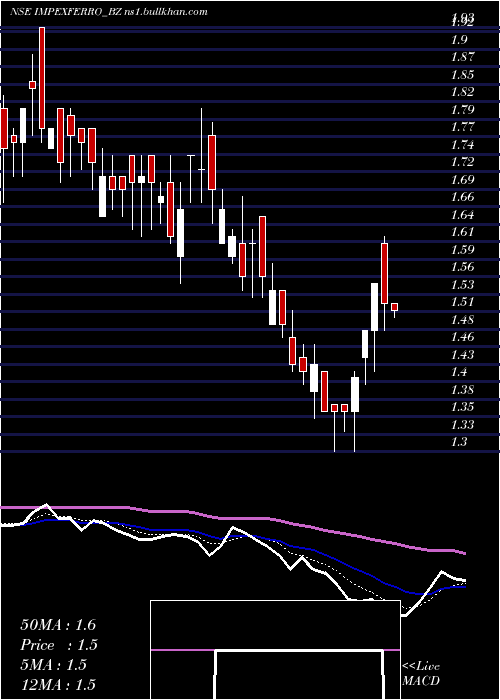
Task: Click the 1.9 price axis label
Action: [x=460, y=40]
